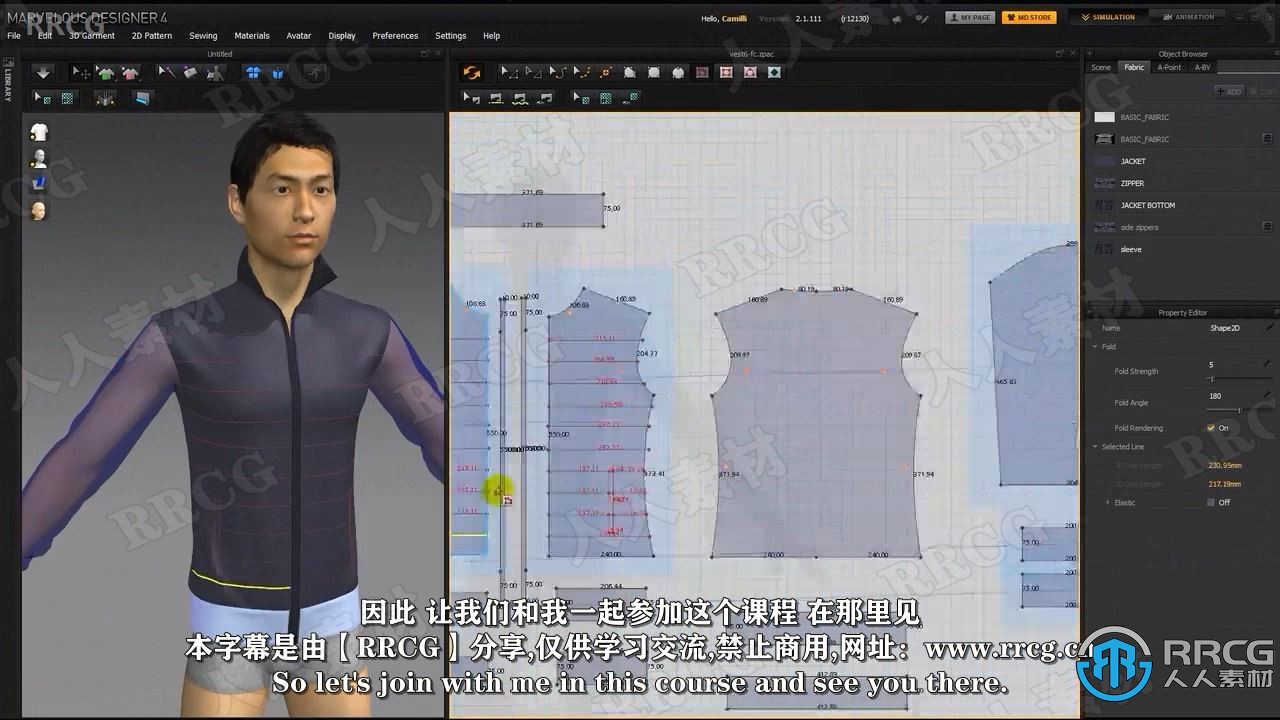Select the 2D Edit Pattern tool
This screenshot has width=1280, height=720.
coord(509,73)
